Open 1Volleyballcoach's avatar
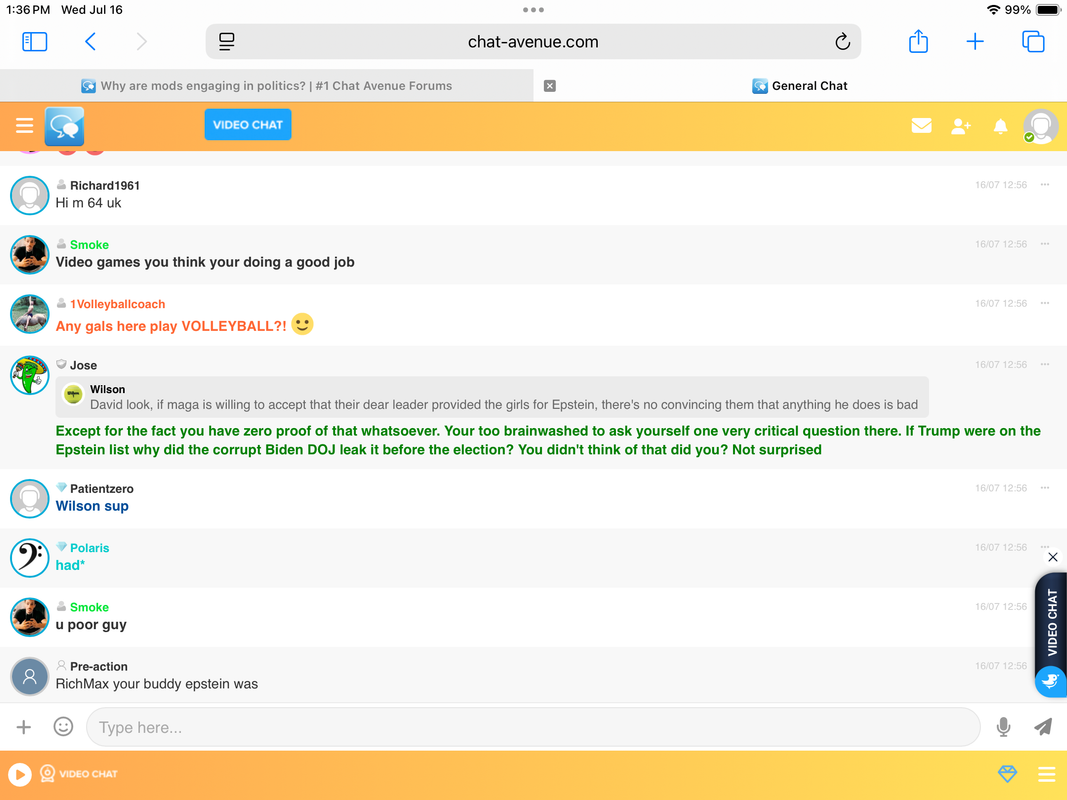The width and height of the screenshot is (1067, 800). (30, 314)
